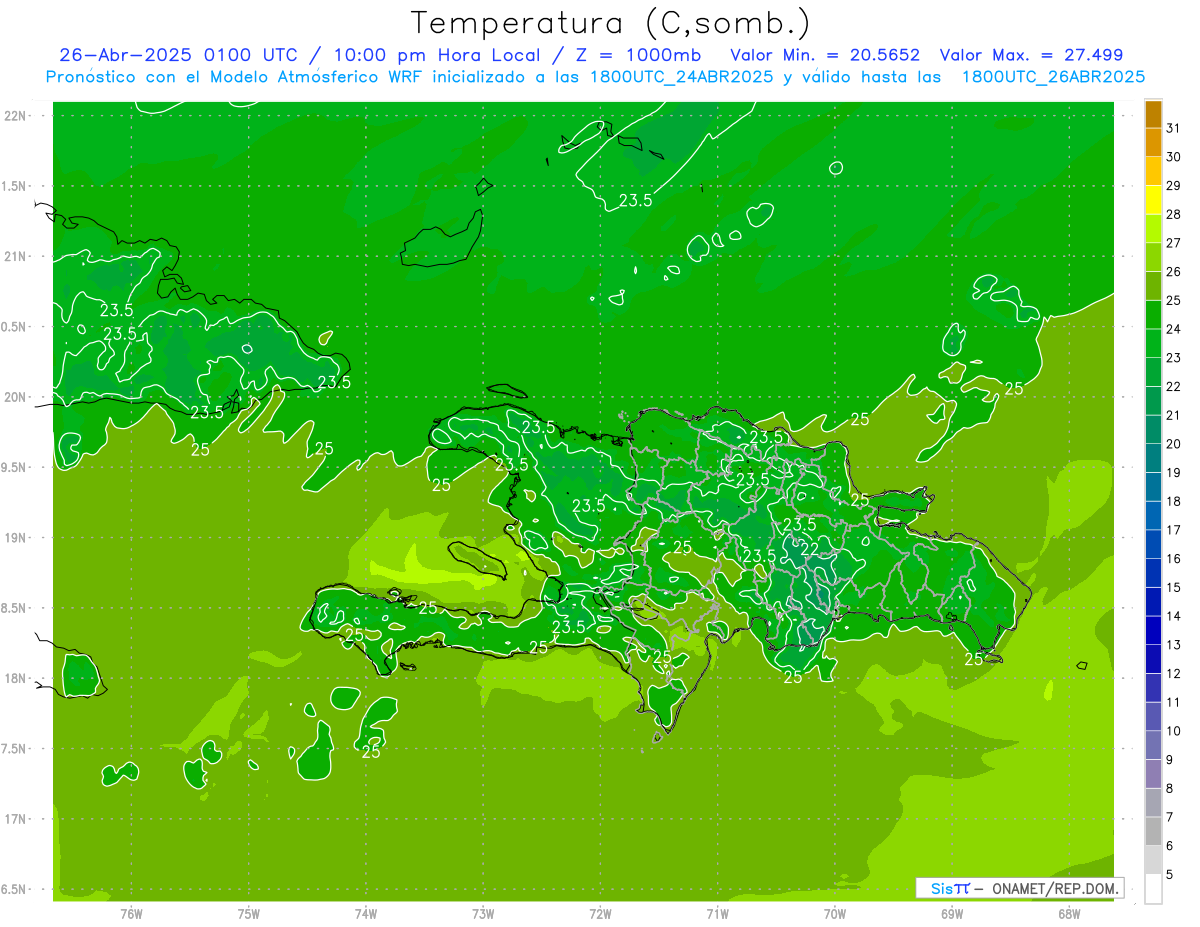Screen dimensions: 1200x927
Task: Pick the purple swatch between colorbar 9 and 10
Action: click(x=1153, y=745)
